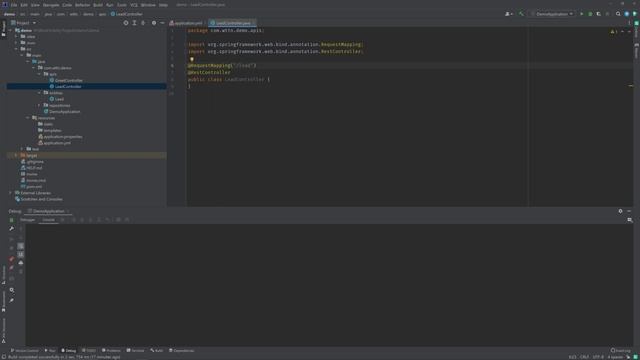Image resolution: width=640 pixels, height=360 pixels.
Task: Open Event Log from the bottom right
Action: (x=620, y=350)
